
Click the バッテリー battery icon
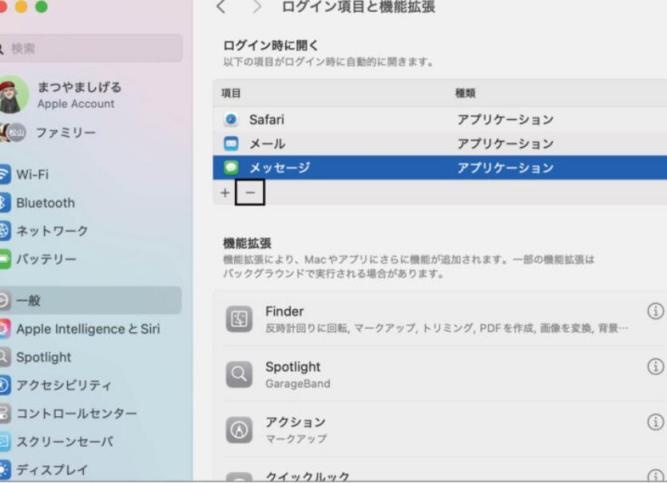4,259
